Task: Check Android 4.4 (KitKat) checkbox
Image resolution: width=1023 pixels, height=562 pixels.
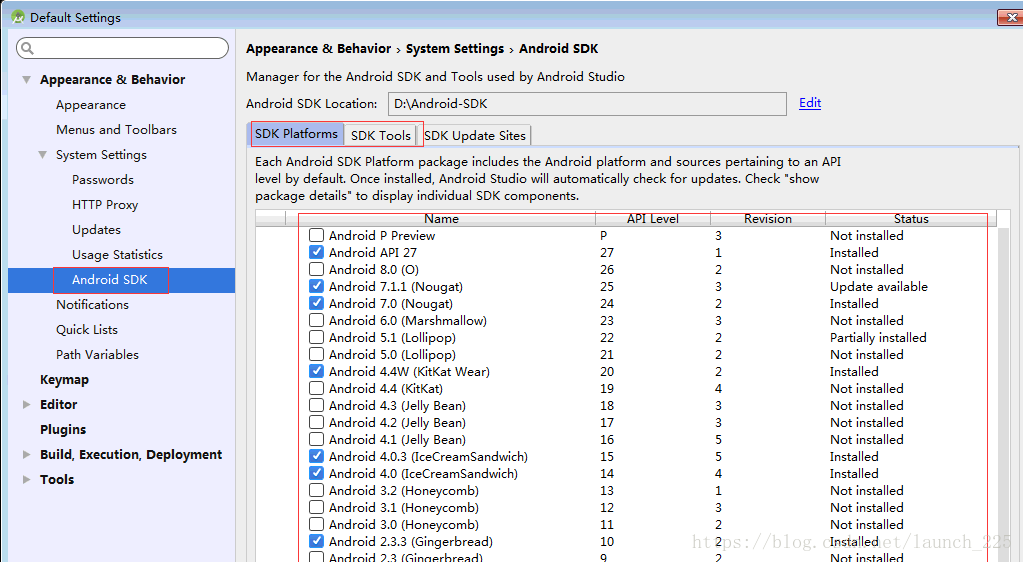Action: coord(316,388)
